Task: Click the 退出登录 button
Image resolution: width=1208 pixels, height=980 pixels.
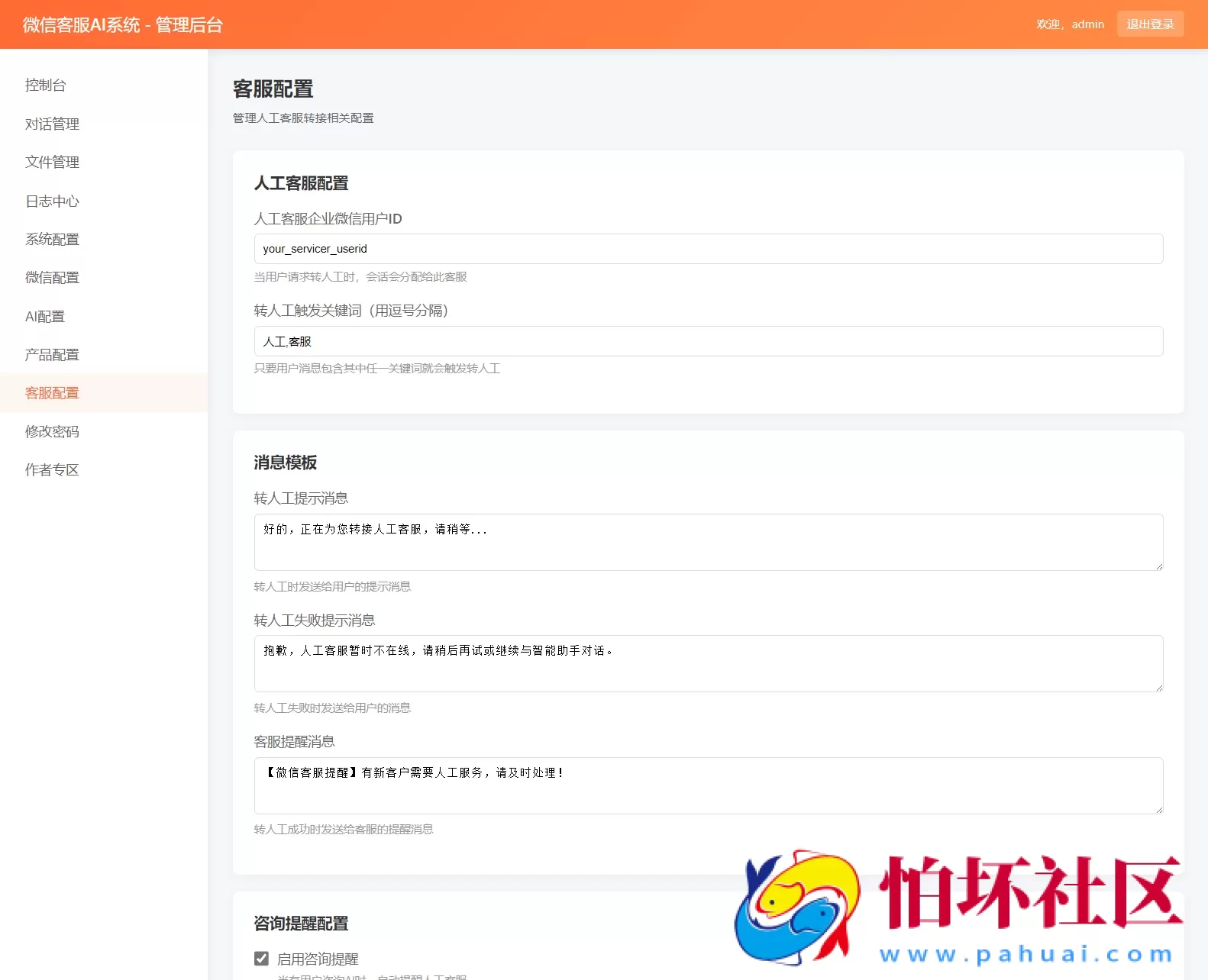Action: 1150,24
